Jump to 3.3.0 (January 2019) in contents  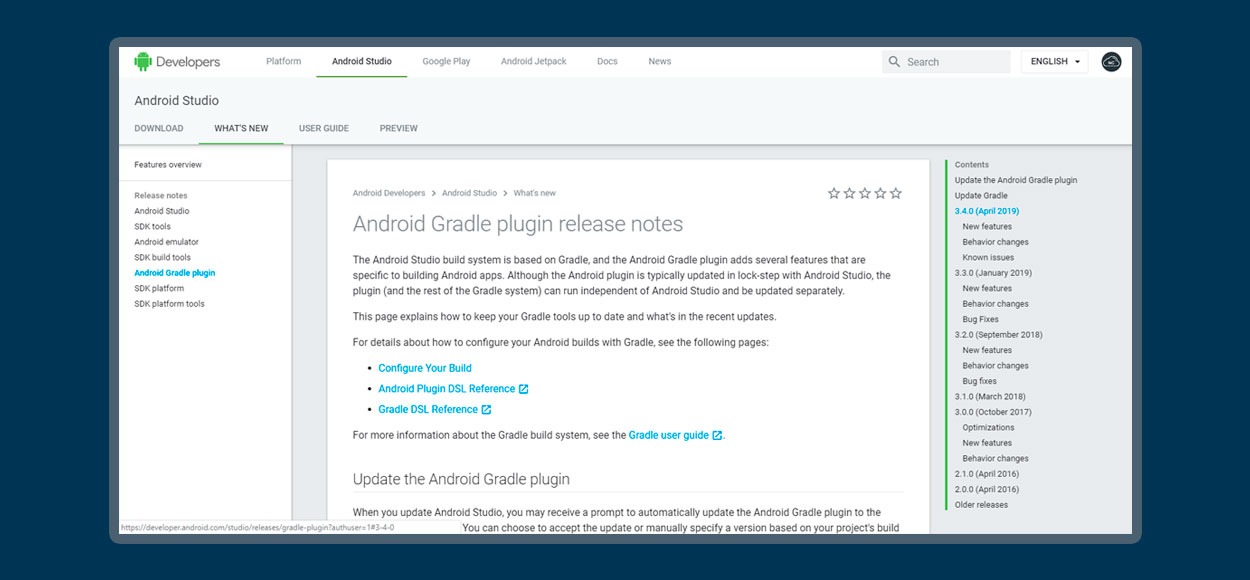993,273
